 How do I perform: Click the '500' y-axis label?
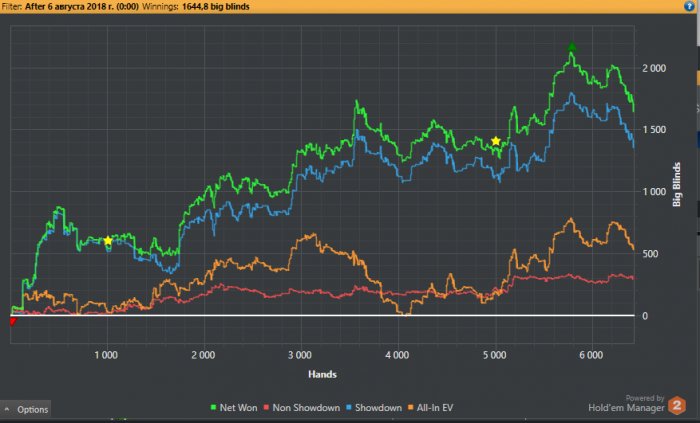(x=650, y=253)
